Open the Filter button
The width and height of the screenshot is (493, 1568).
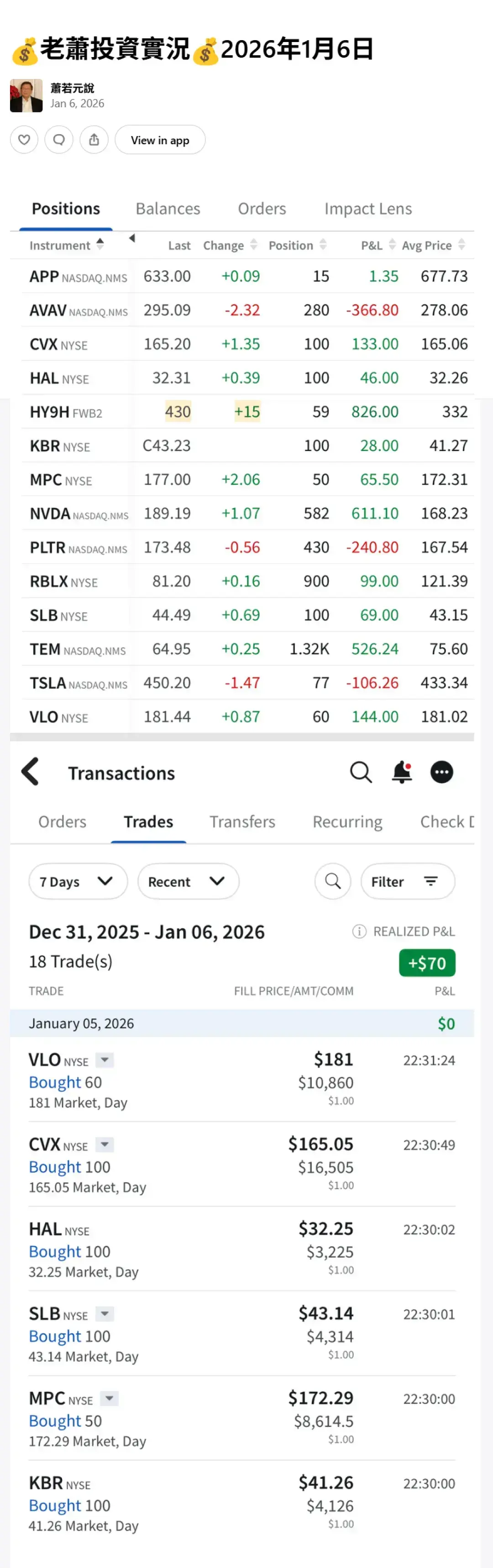[x=407, y=881]
